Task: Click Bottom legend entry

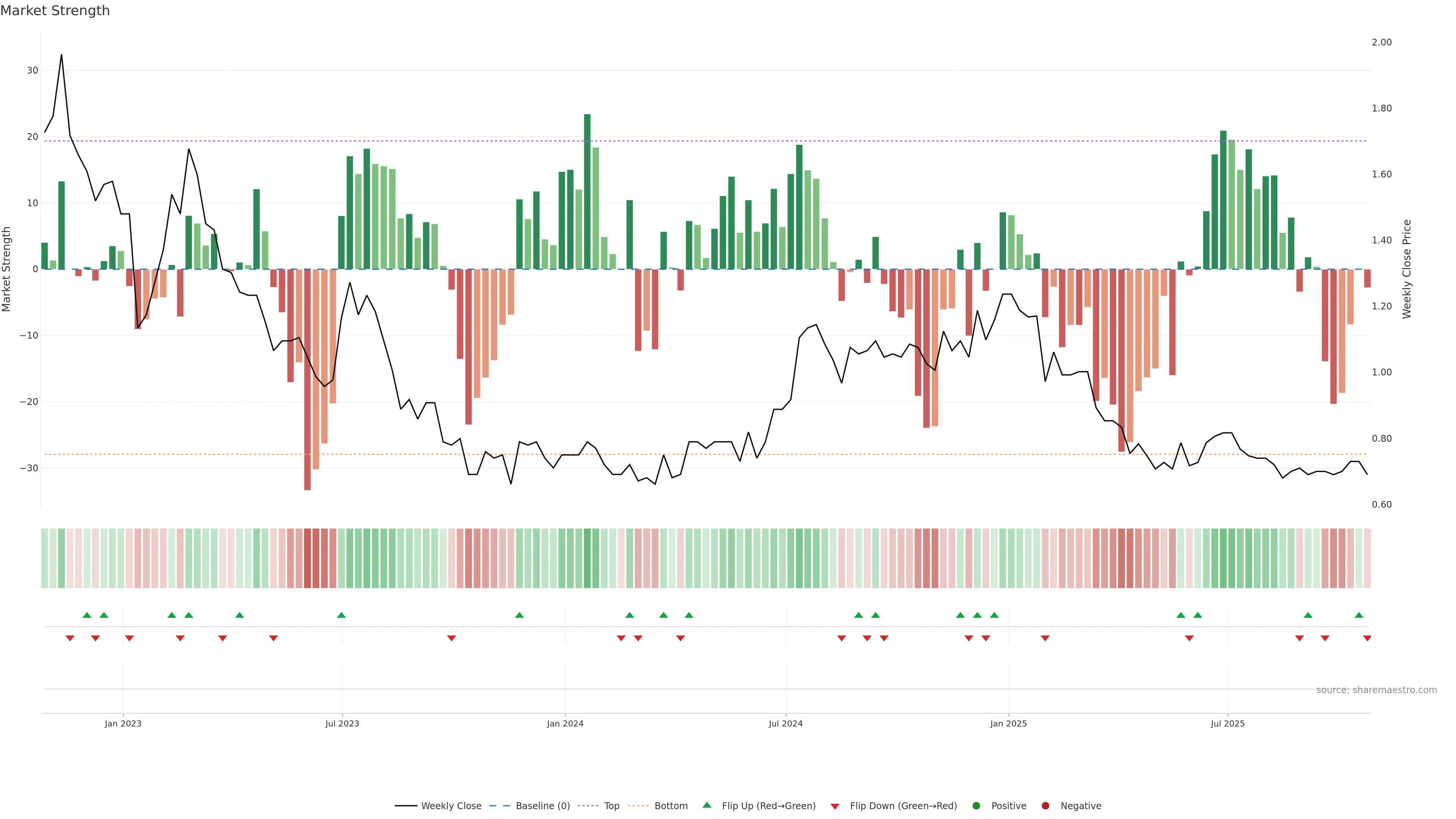Action: point(670,806)
